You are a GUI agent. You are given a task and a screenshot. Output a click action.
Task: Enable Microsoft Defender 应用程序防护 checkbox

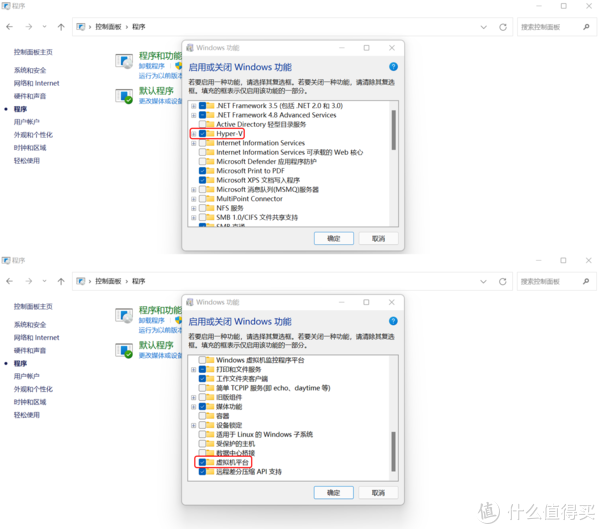tap(202, 162)
